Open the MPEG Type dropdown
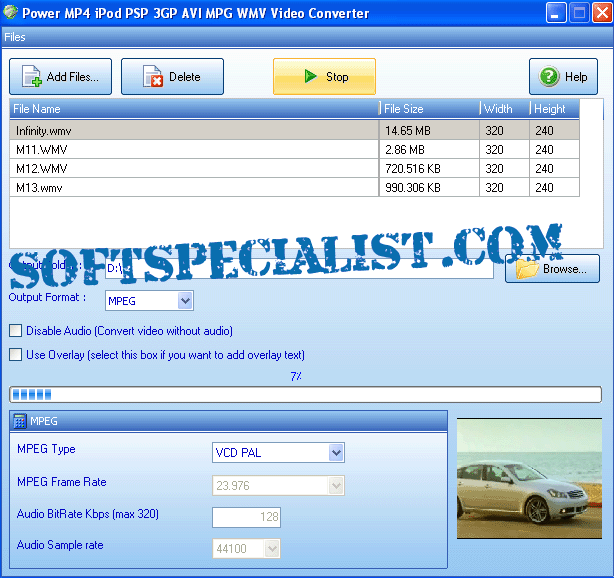 [336, 452]
